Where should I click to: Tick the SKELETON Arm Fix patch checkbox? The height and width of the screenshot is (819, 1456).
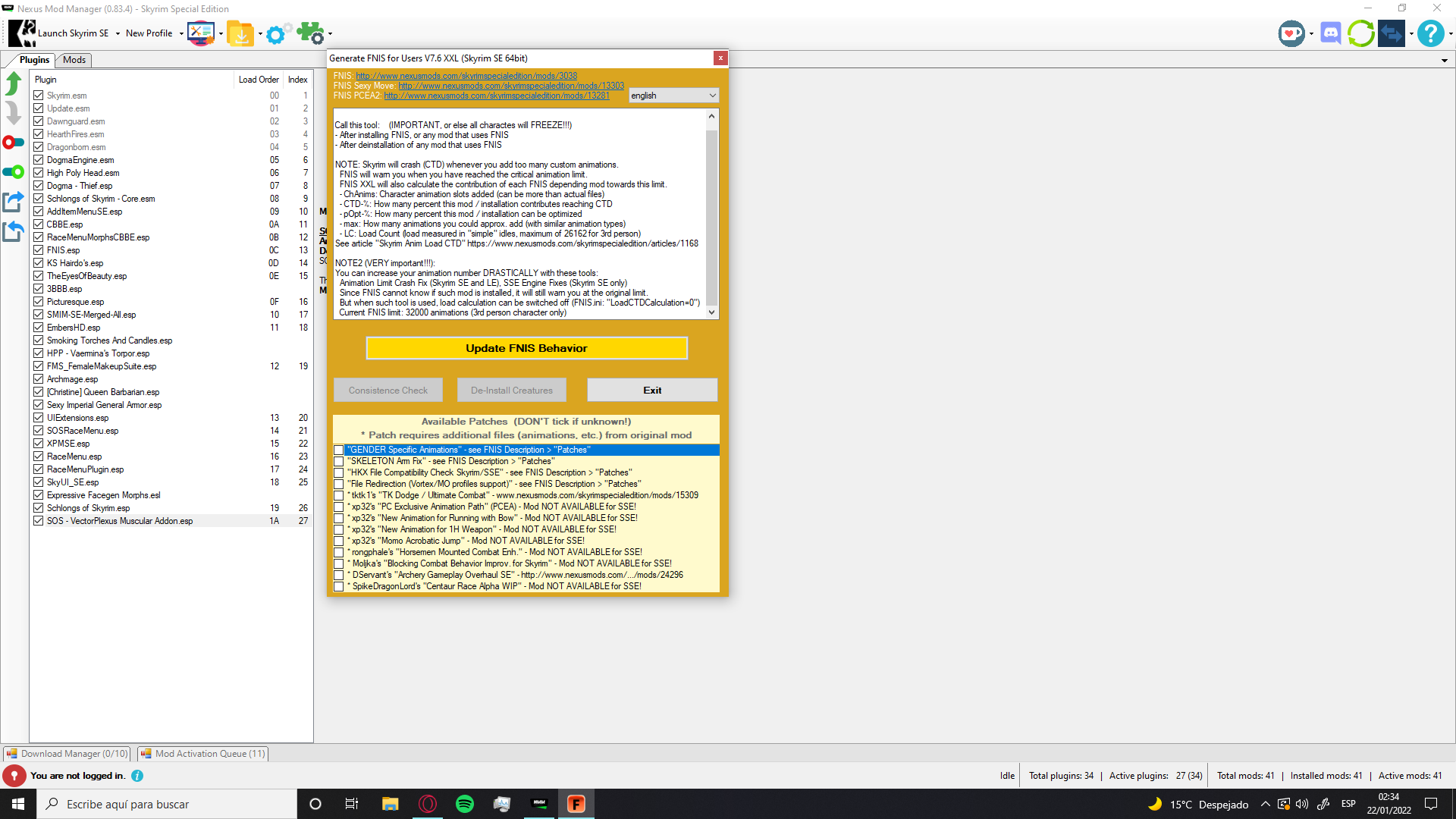point(339,462)
